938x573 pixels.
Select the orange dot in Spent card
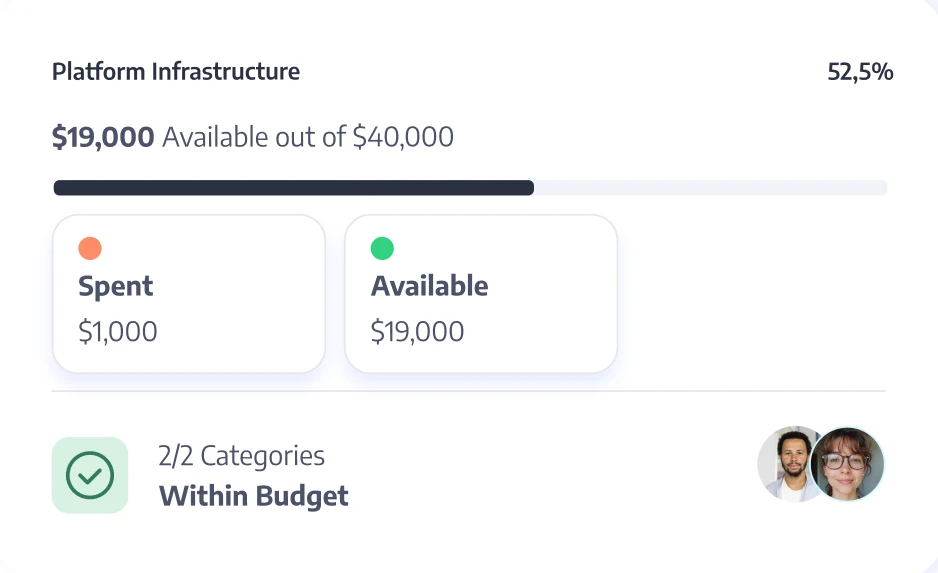(x=90, y=248)
